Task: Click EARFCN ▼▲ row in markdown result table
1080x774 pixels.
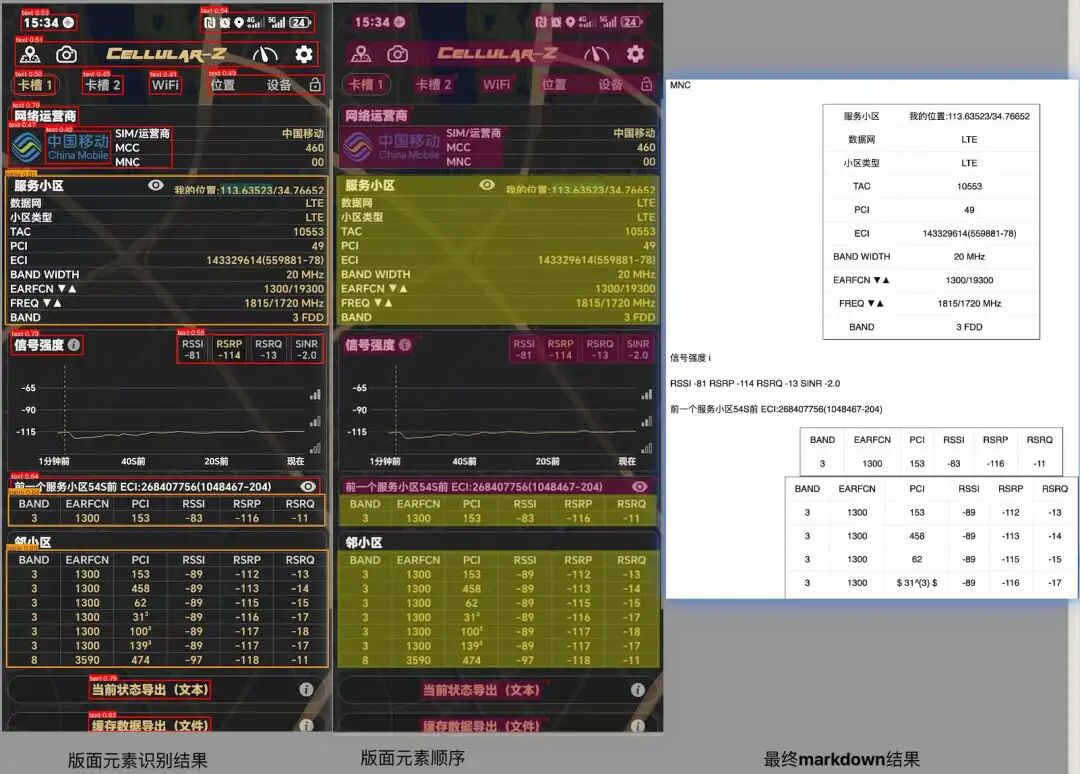Action: [x=931, y=280]
